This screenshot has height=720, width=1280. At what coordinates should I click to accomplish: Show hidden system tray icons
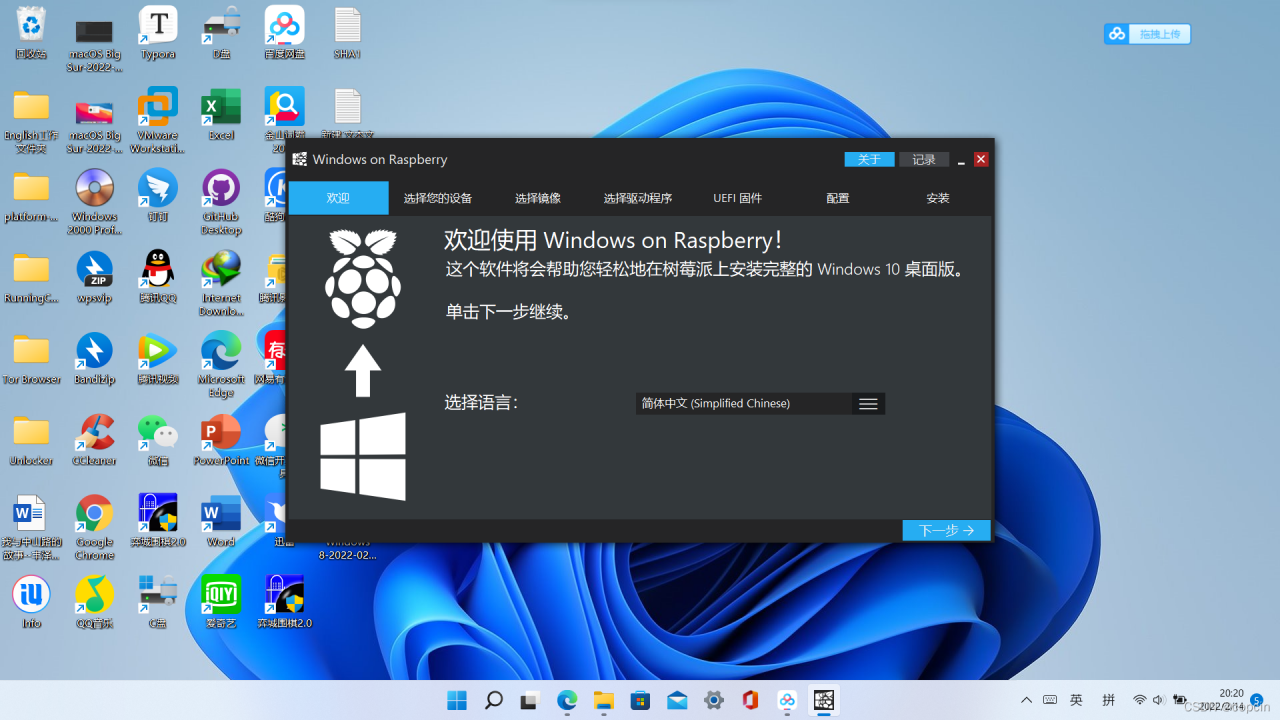[x=1026, y=700]
